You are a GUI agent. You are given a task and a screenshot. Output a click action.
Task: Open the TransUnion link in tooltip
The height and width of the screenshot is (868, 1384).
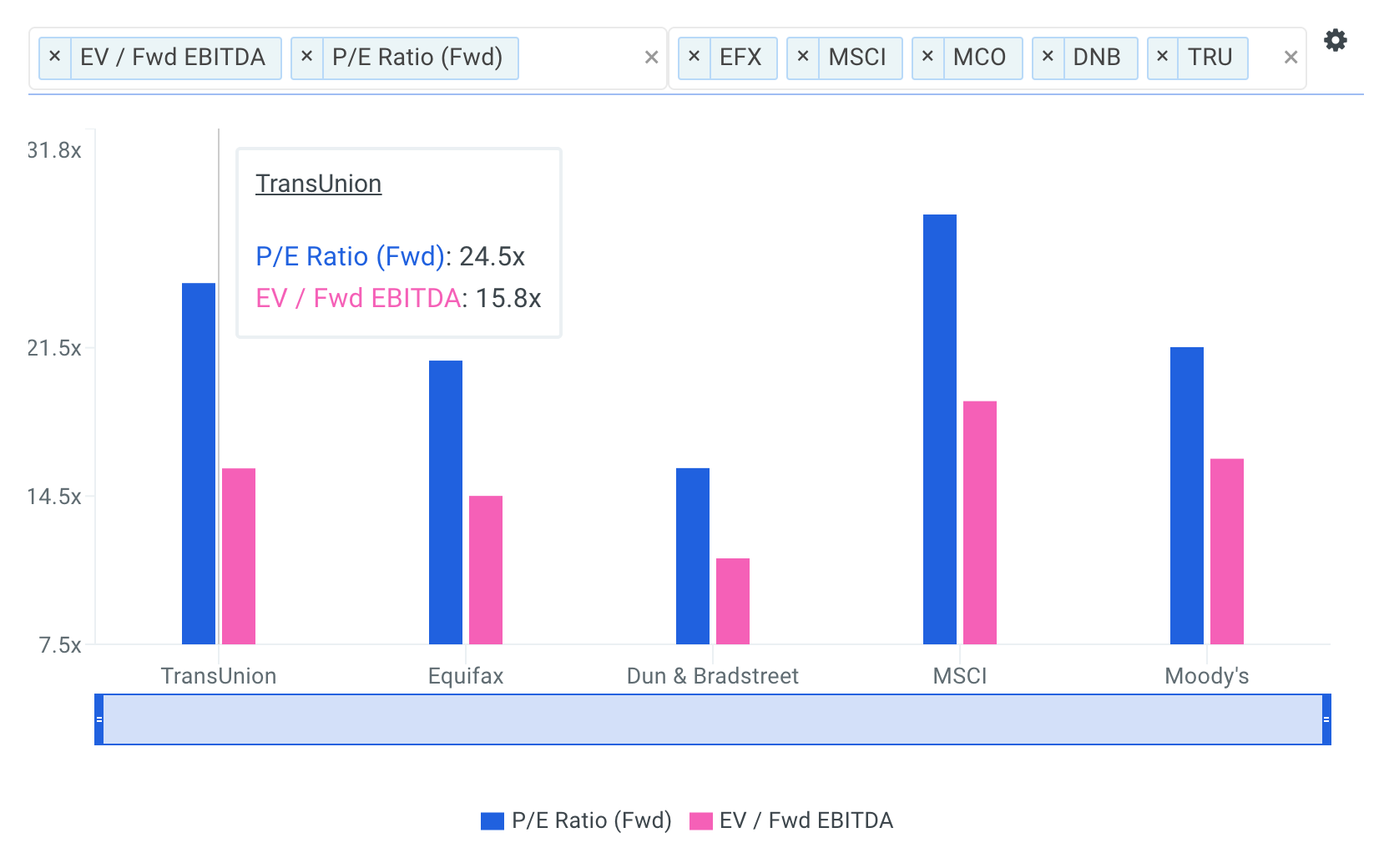click(x=319, y=184)
